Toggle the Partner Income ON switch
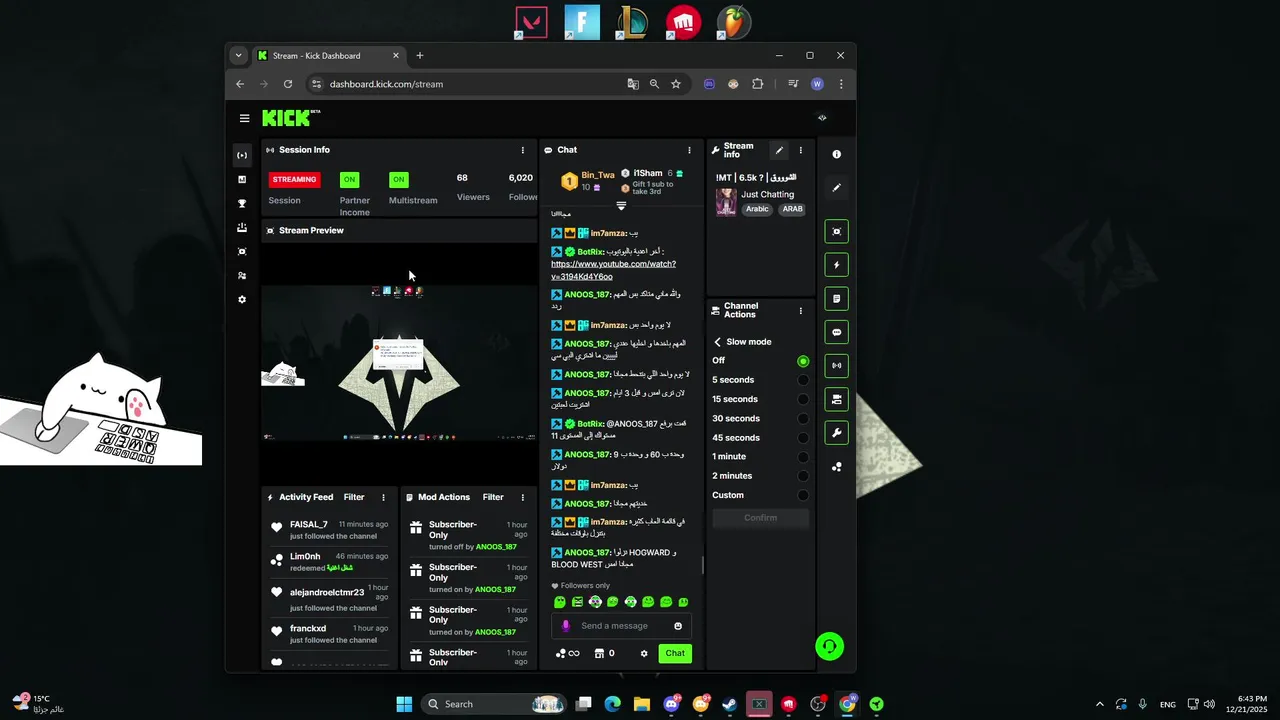The width and height of the screenshot is (1280, 720). coord(349,180)
